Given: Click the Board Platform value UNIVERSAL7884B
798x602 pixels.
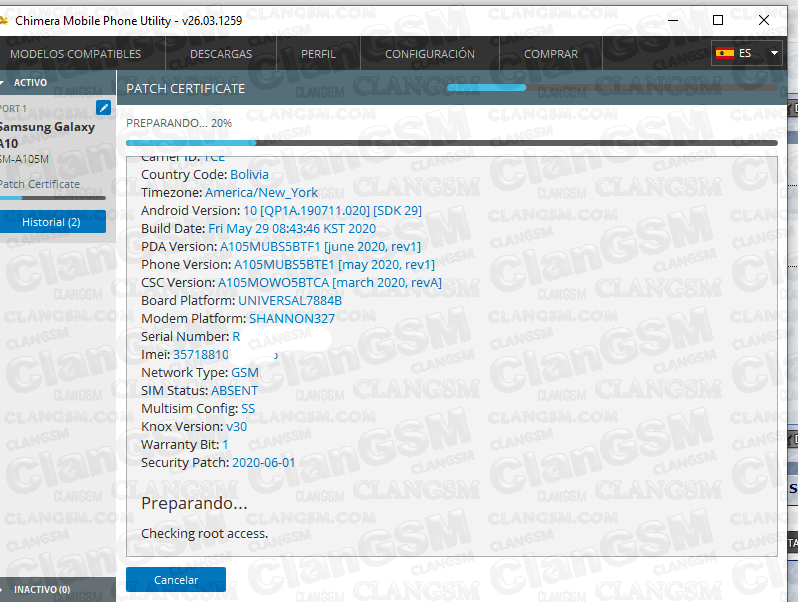Looking at the screenshot, I should pos(290,300).
